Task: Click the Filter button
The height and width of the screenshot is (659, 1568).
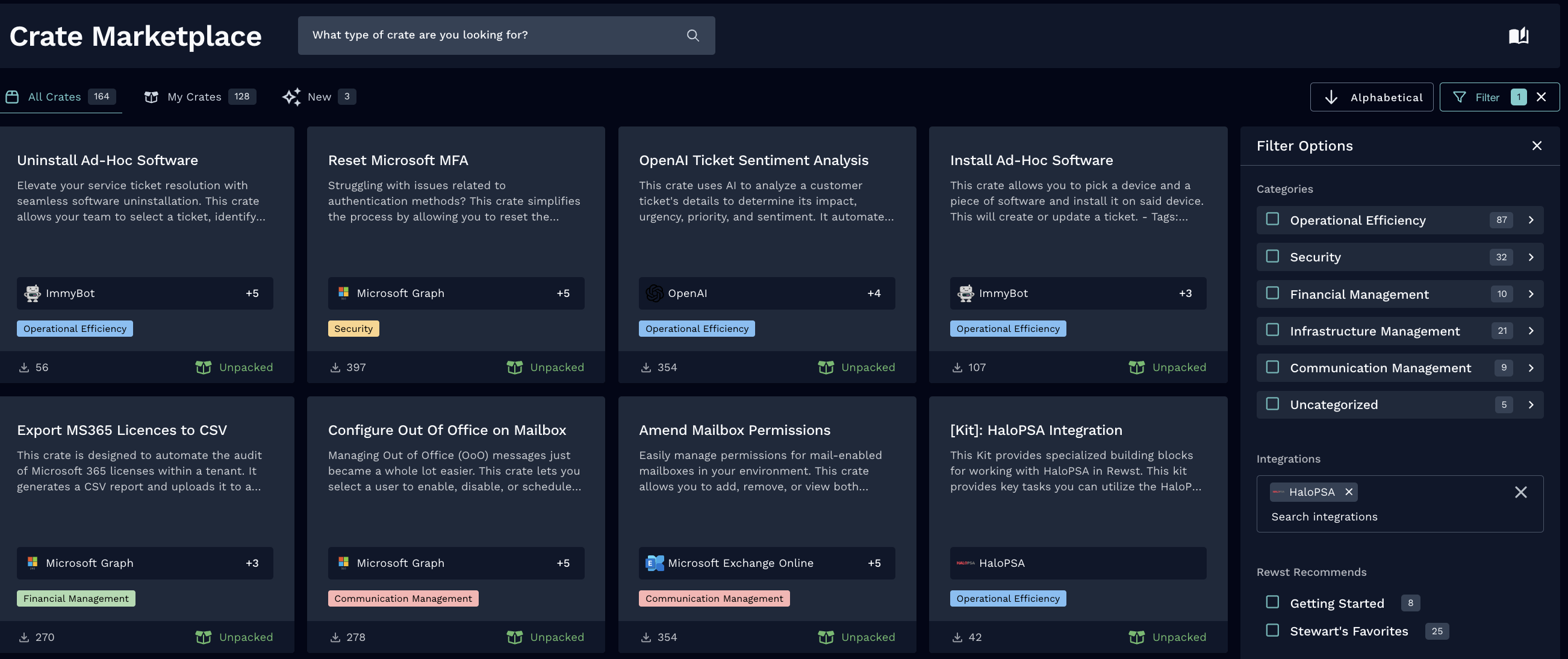Action: (x=1486, y=98)
